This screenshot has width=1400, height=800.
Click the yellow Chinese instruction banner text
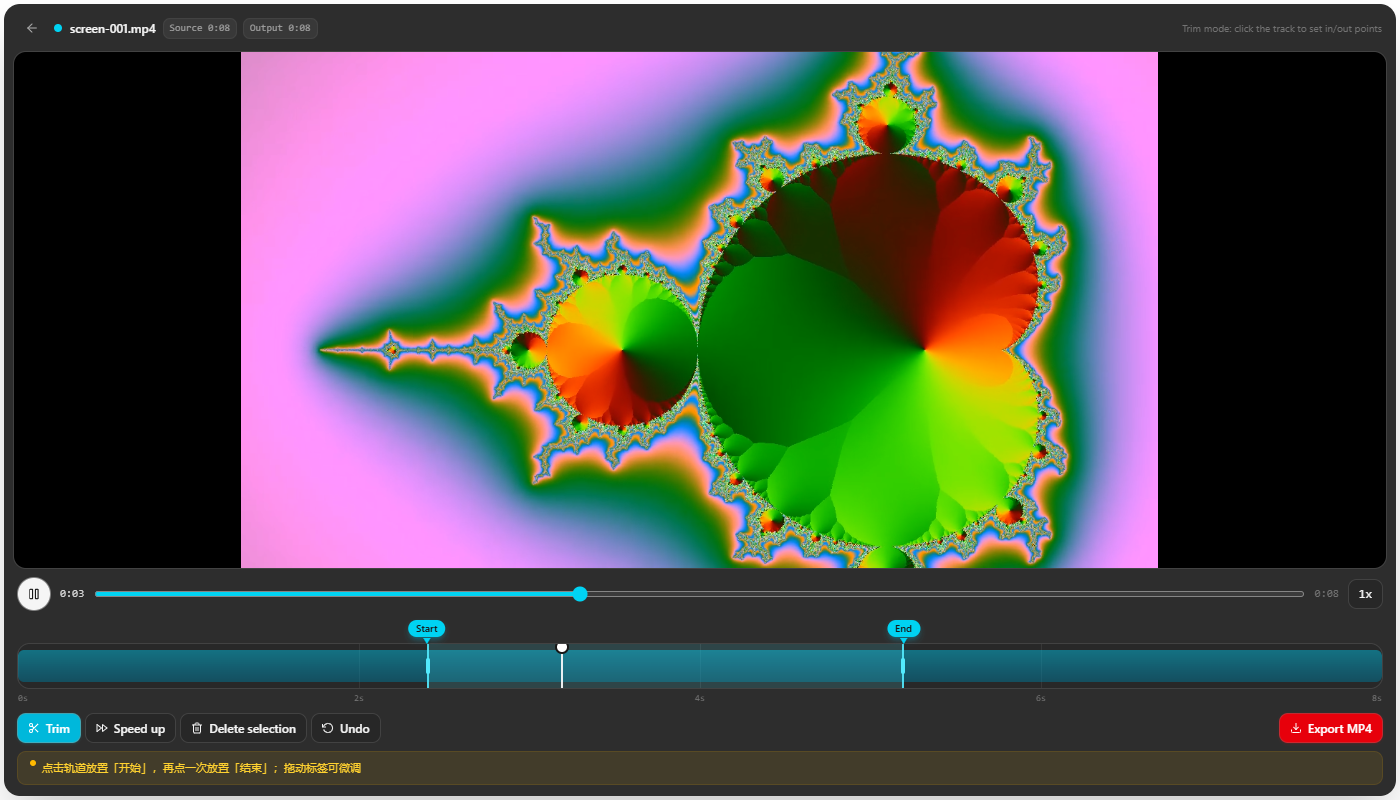pos(201,768)
